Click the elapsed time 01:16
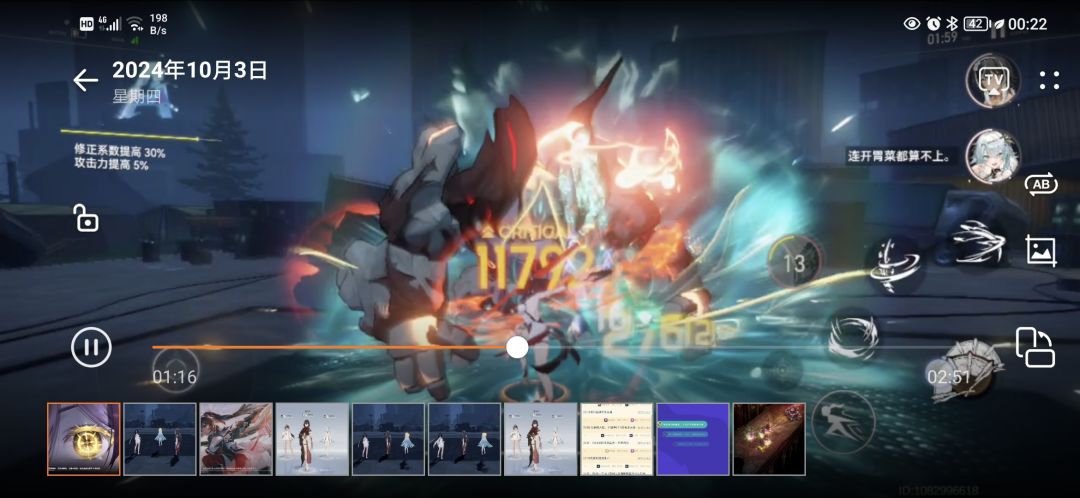 (x=174, y=377)
